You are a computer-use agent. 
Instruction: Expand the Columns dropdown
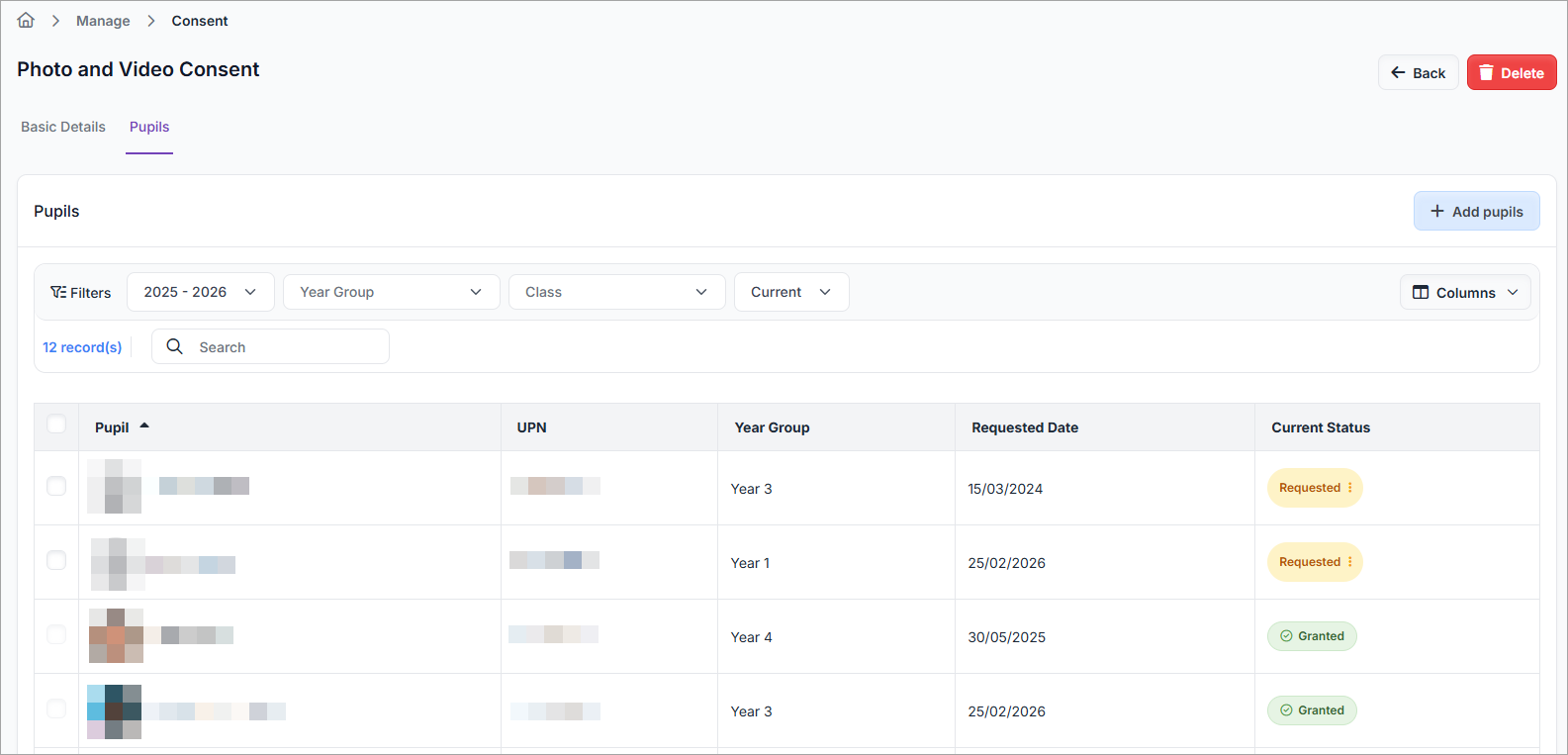point(1465,293)
